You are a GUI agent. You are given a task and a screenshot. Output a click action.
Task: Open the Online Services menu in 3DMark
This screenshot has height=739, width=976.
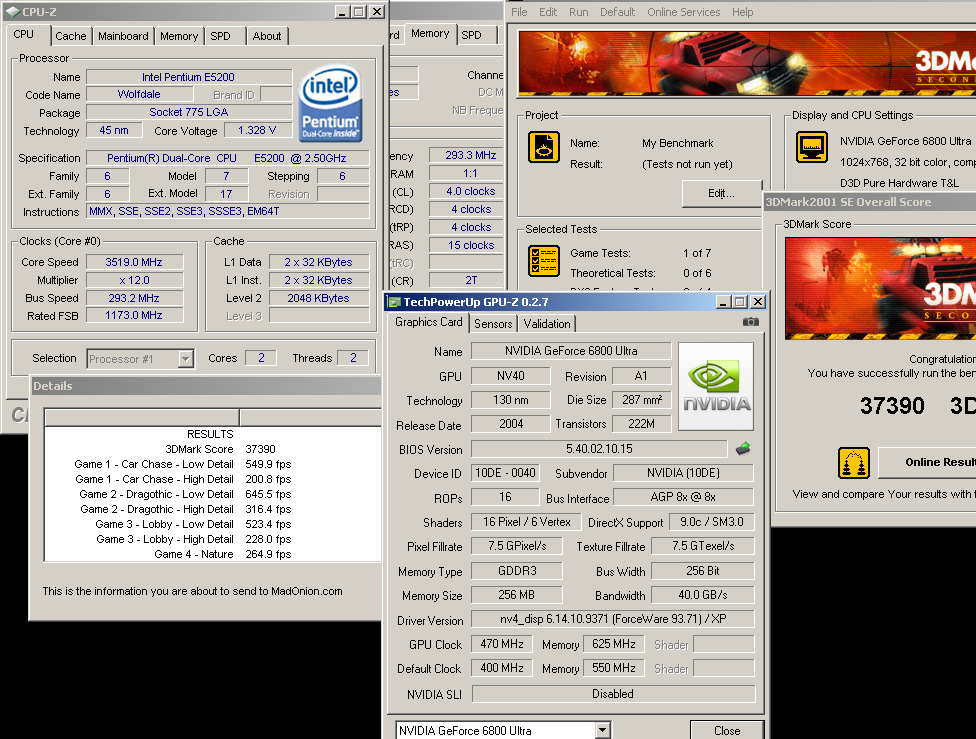click(x=683, y=12)
